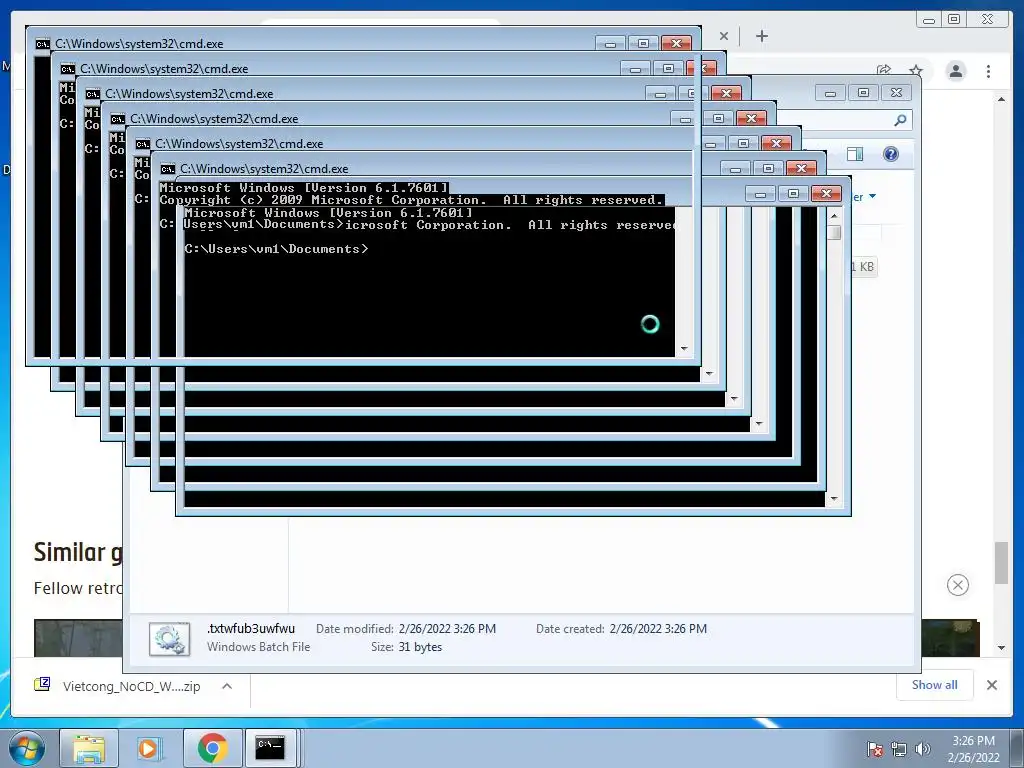This screenshot has height=768, width=1024.
Task: Open the volume speaker tray icon
Action: pos(923,749)
